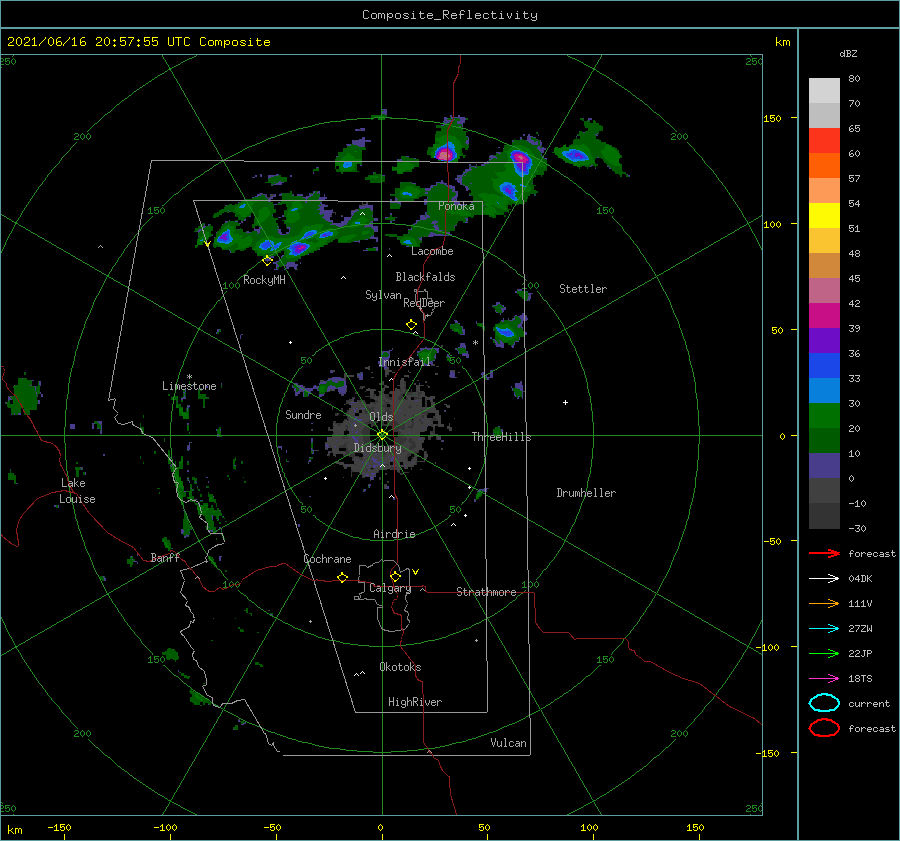Viewport: 900px width, 841px height.
Task: Click the Blackfalds town label
Action: [x=425, y=277]
